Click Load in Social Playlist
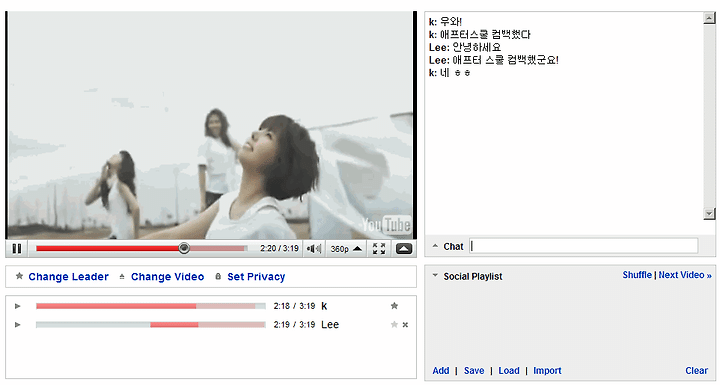The width and height of the screenshot is (720, 385). coord(509,370)
